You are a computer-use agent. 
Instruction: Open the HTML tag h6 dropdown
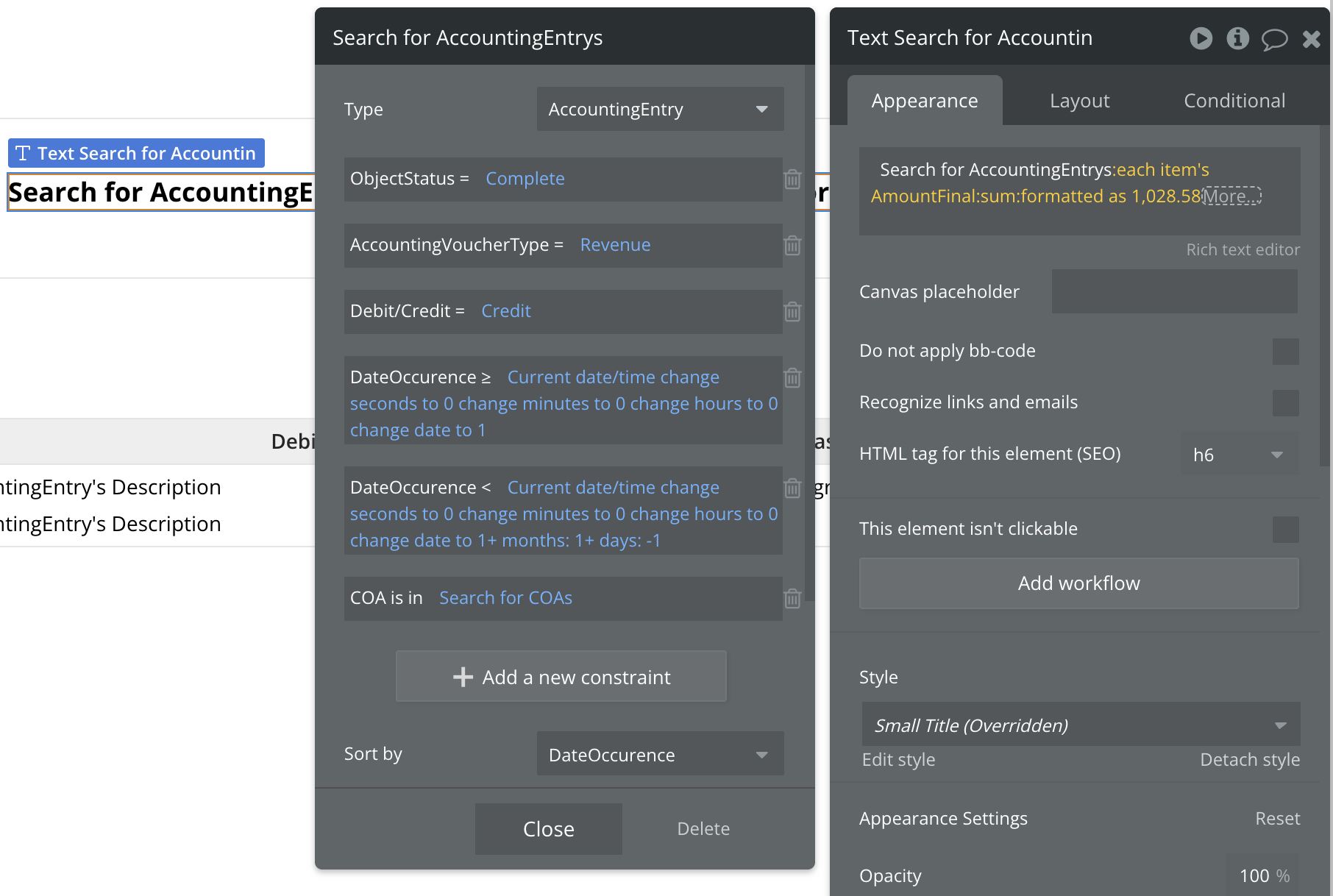tap(1240, 455)
